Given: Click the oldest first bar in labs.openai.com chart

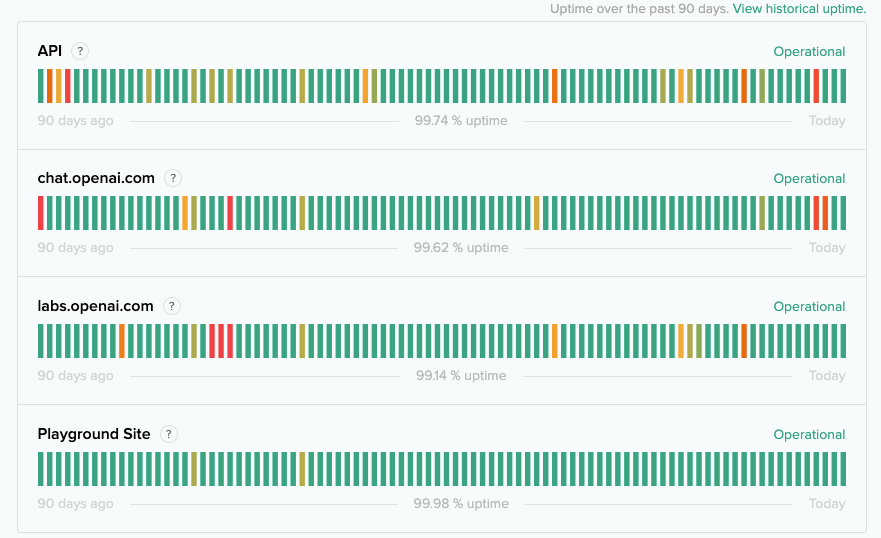Looking at the screenshot, I should [x=40, y=341].
